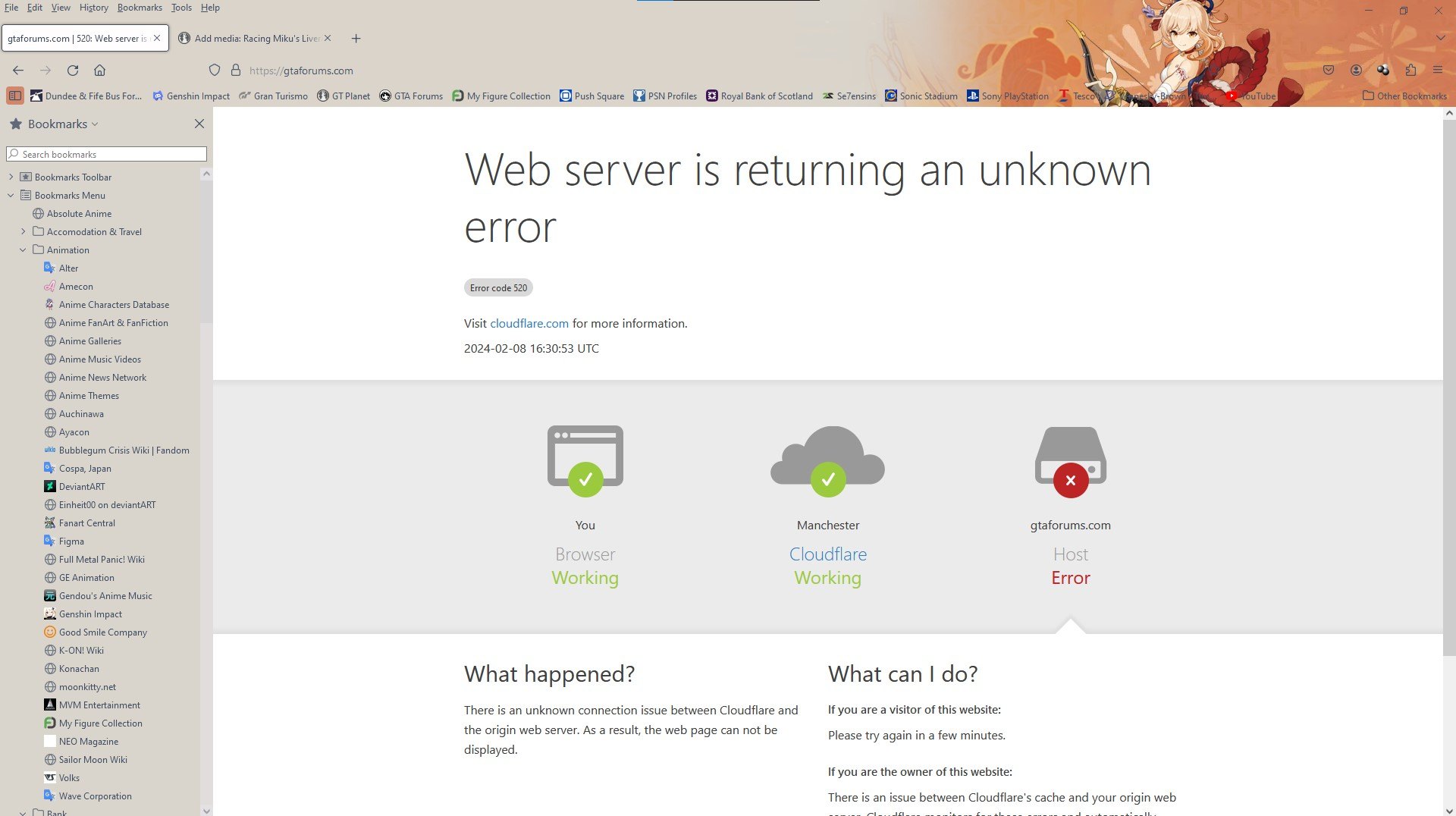Image resolution: width=1456 pixels, height=816 pixels.
Task: Click the tracking protection shield icon
Action: [x=215, y=70]
